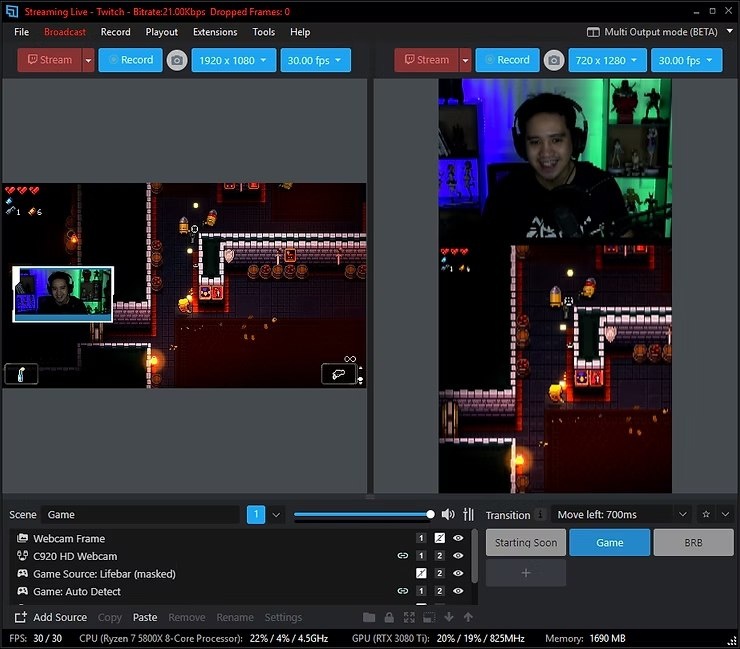
Task: Open the 720 x 1280 resolution dropdown
Action: pos(607,60)
